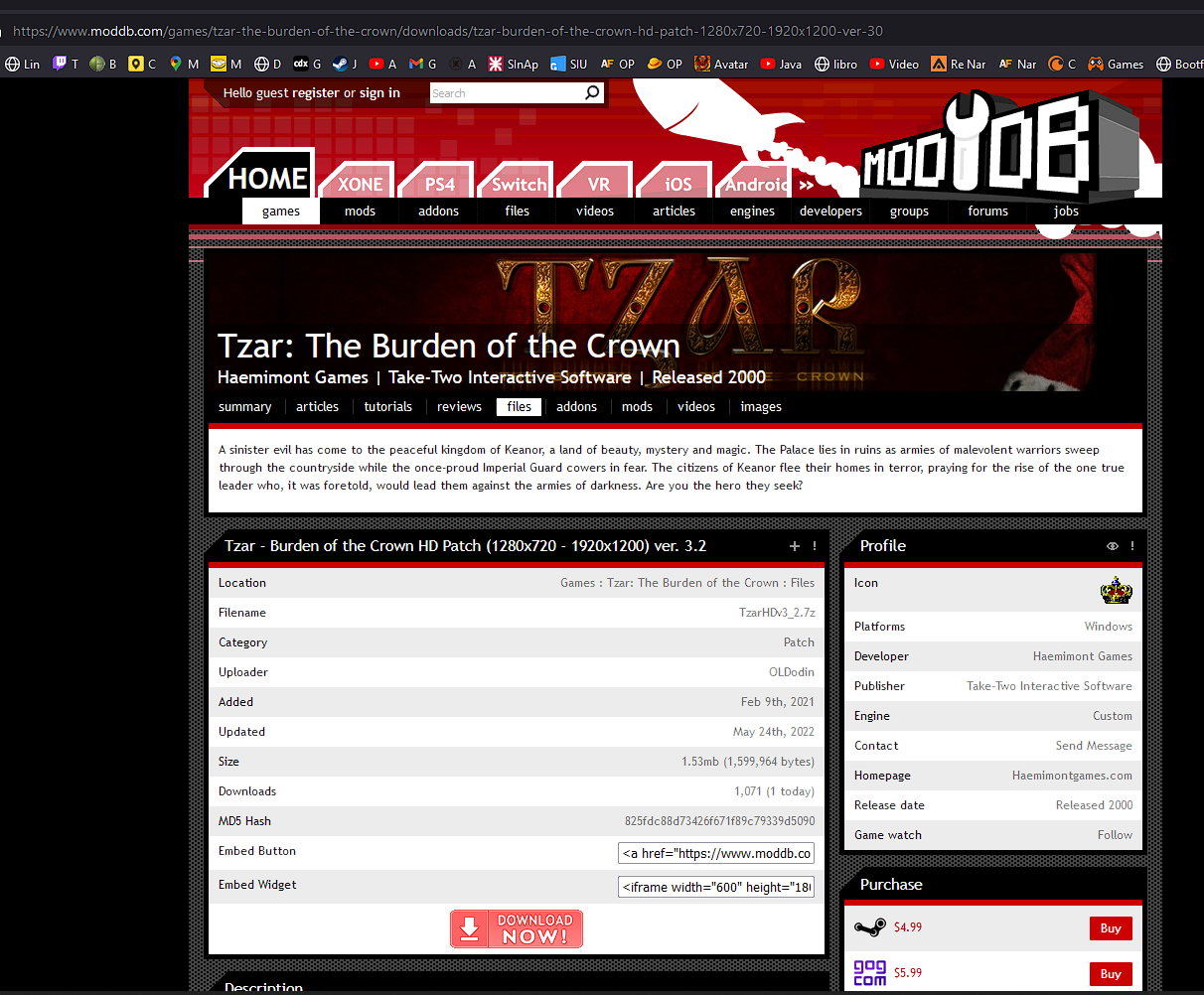Switch to the game's tutorials tab

point(387,406)
